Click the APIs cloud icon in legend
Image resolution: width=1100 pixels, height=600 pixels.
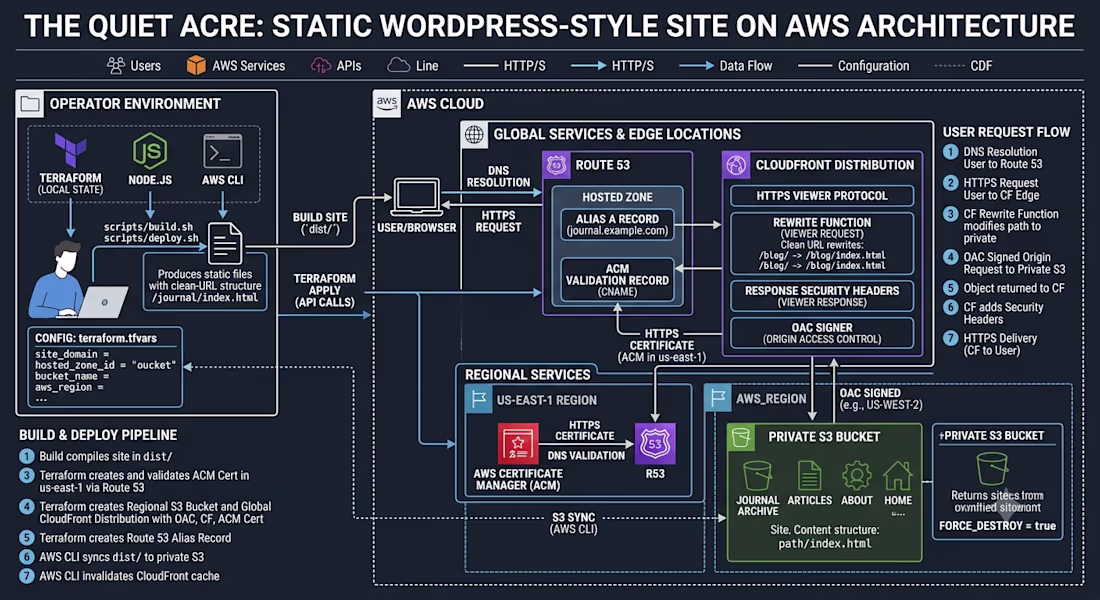coord(321,66)
